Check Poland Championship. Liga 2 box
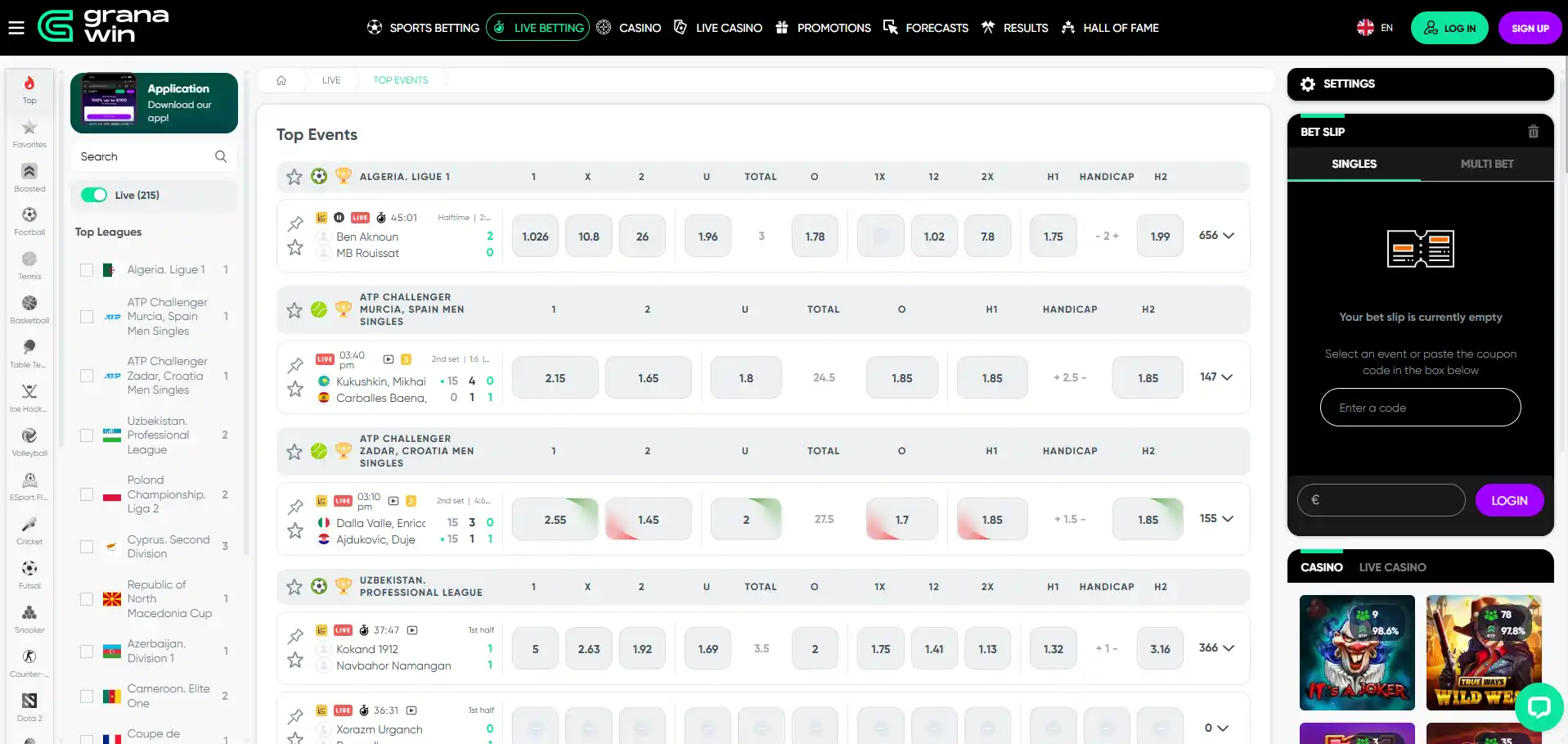This screenshot has width=1568, height=744. pos(87,494)
